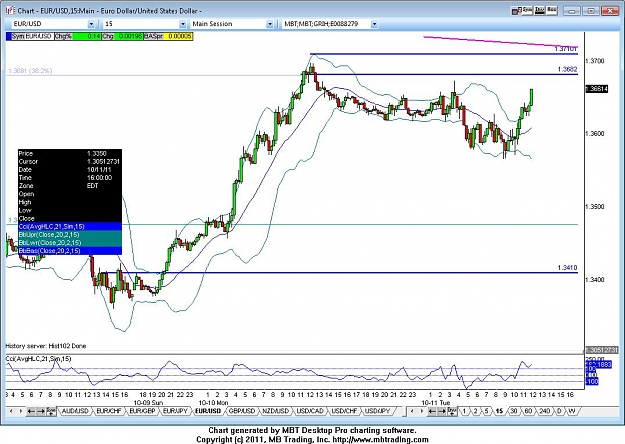
Task: Minimize the chart window
Action: (x=572, y=11)
